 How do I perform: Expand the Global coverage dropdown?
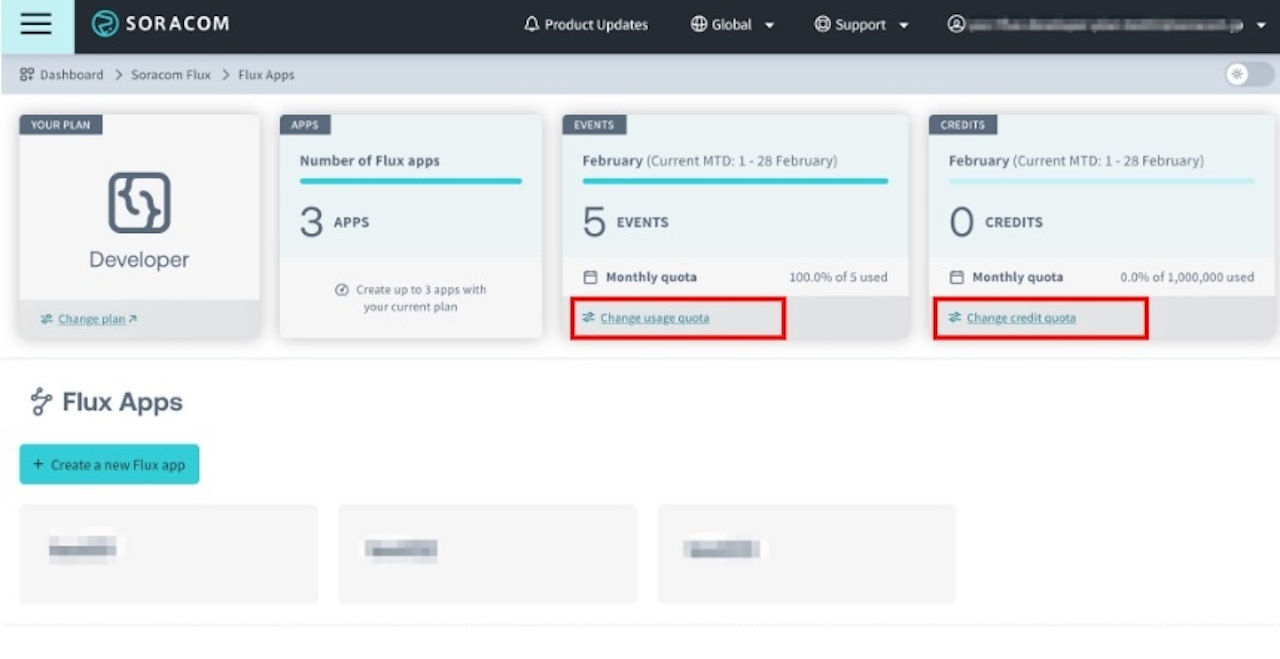769,26
